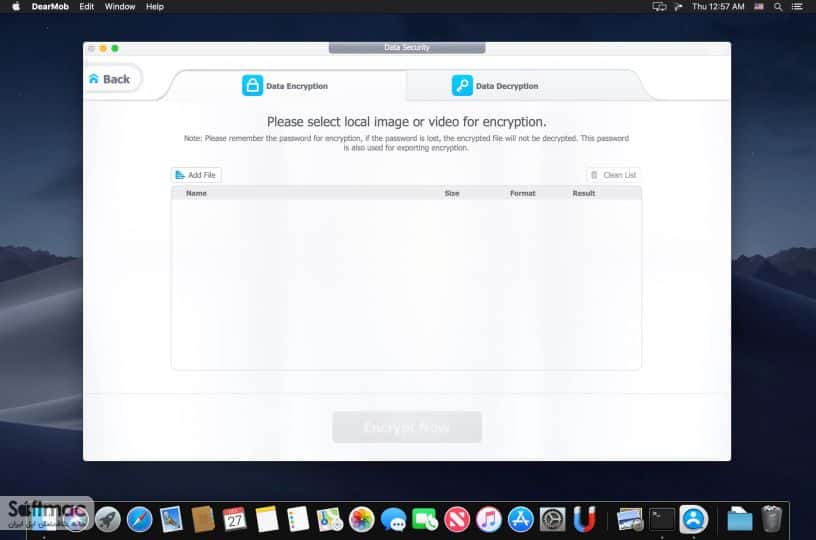Click the Result column header
Image resolution: width=816 pixels, height=540 pixels.
click(583, 193)
